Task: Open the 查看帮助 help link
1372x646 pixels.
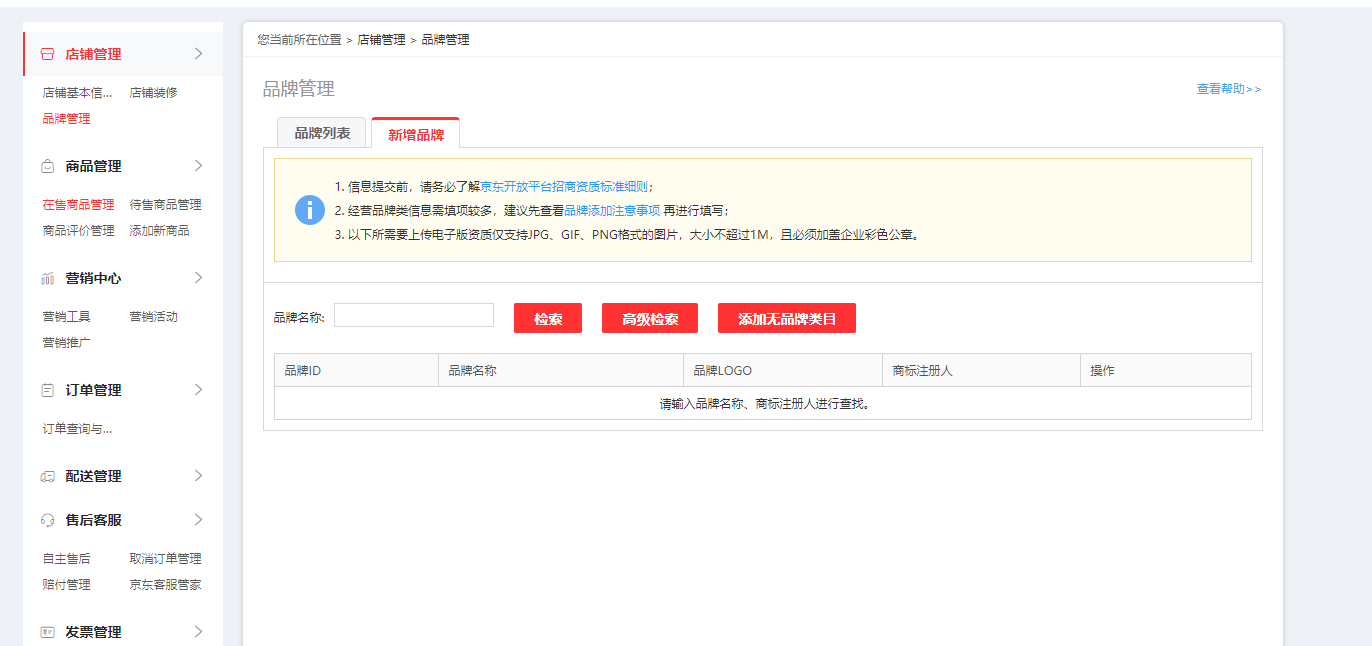Action: tap(1228, 89)
